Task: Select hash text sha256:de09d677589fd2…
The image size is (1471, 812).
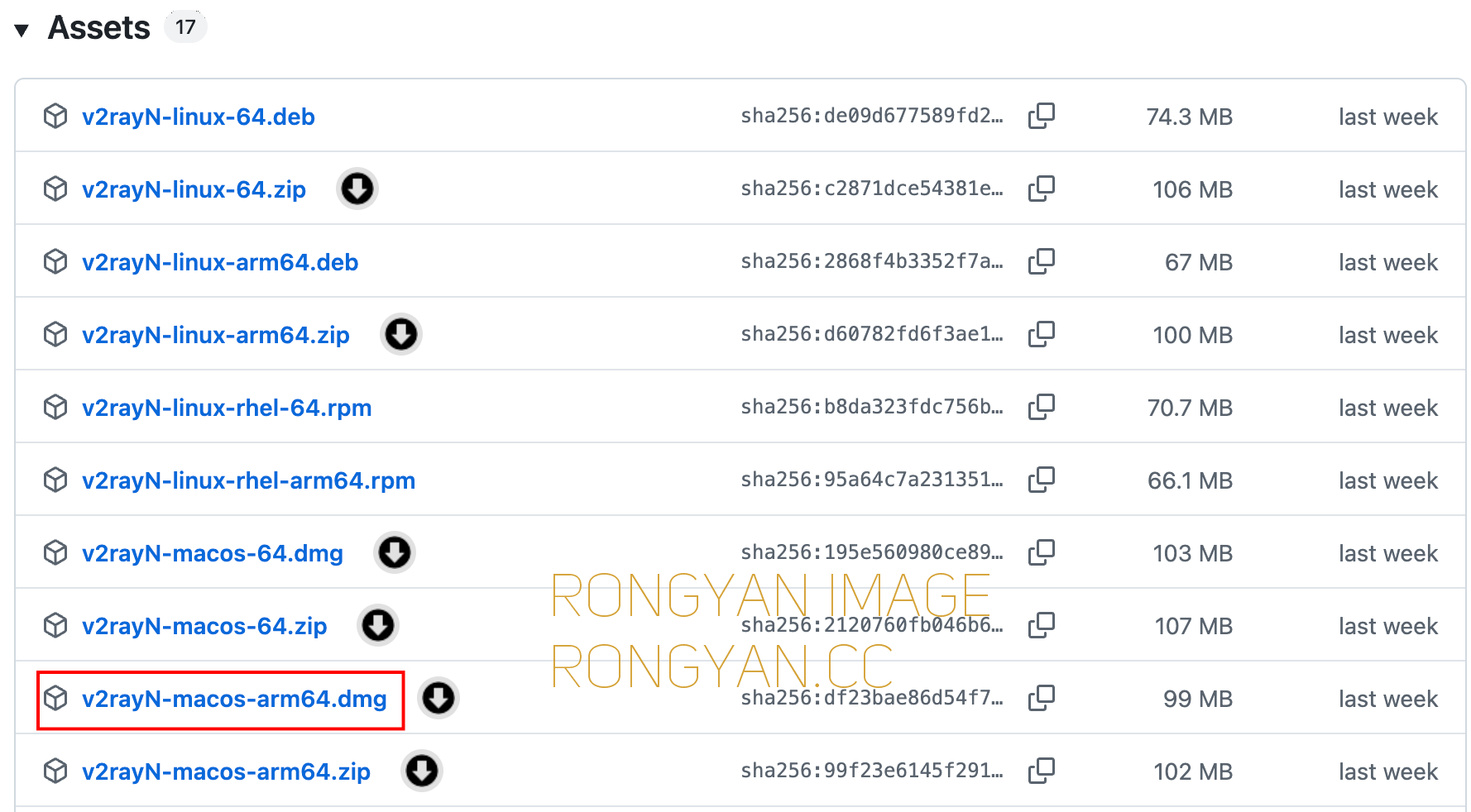Action: (x=872, y=116)
